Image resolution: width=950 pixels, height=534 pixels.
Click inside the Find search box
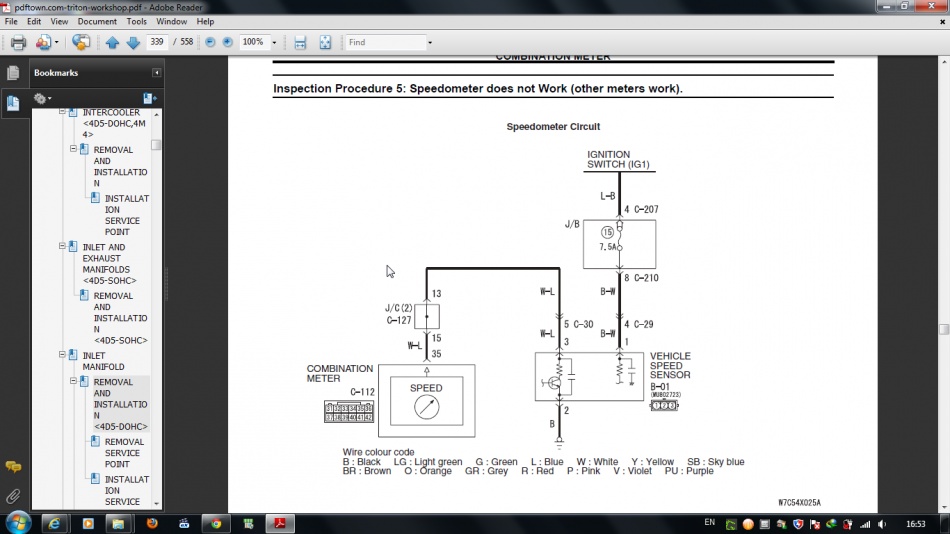385,42
